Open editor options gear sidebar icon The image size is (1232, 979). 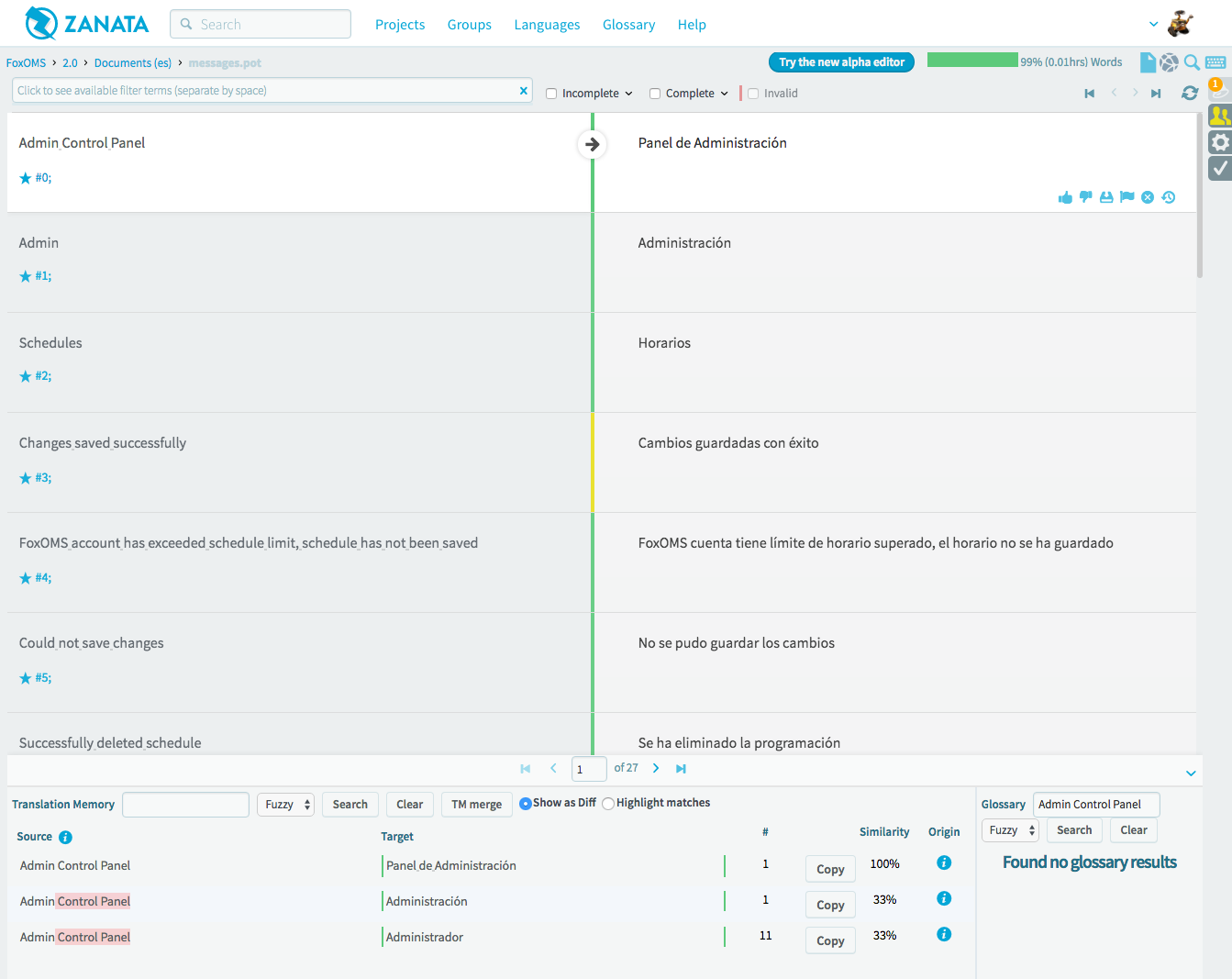tap(1220, 142)
